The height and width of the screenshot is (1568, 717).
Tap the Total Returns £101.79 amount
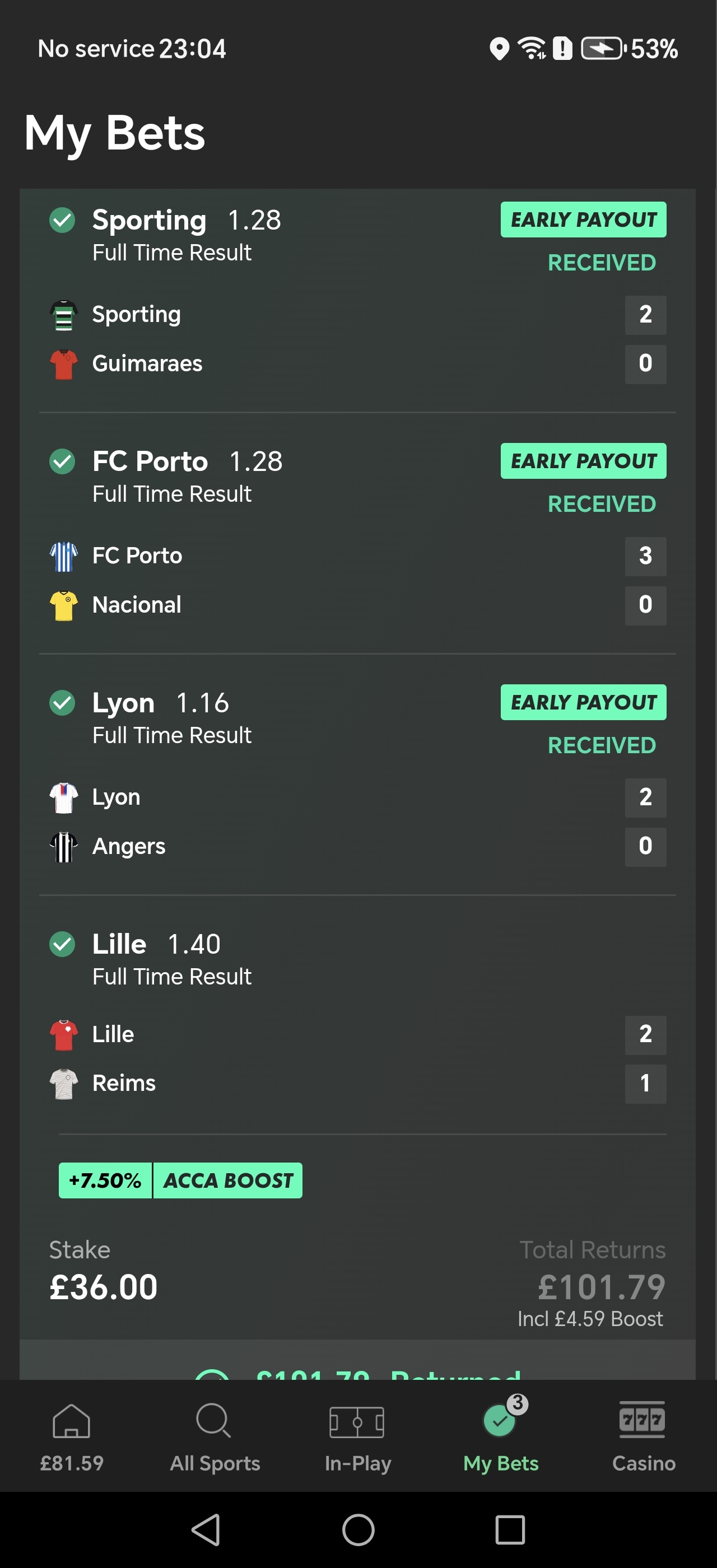point(600,1287)
